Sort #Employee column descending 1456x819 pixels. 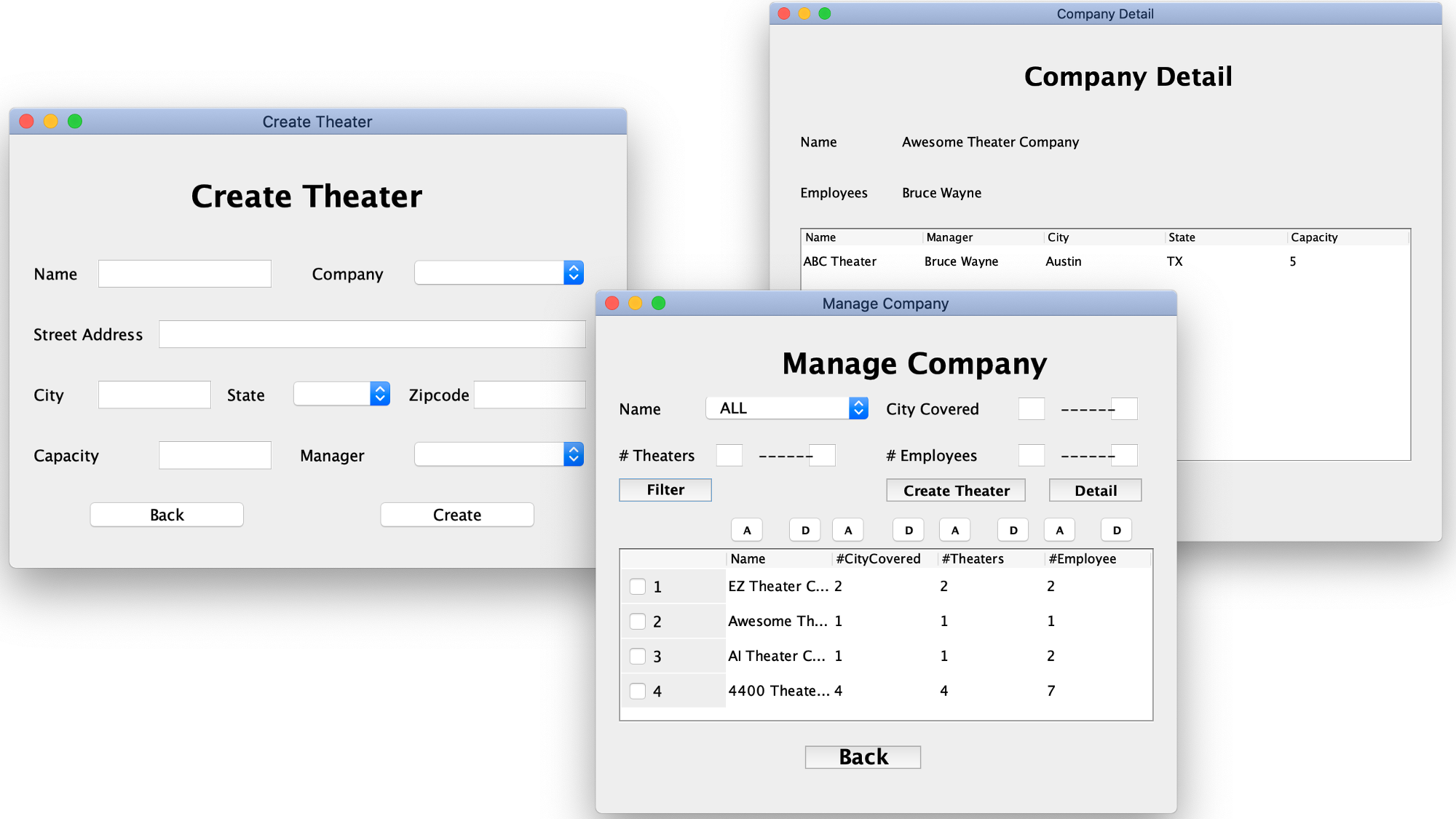coord(1117,530)
